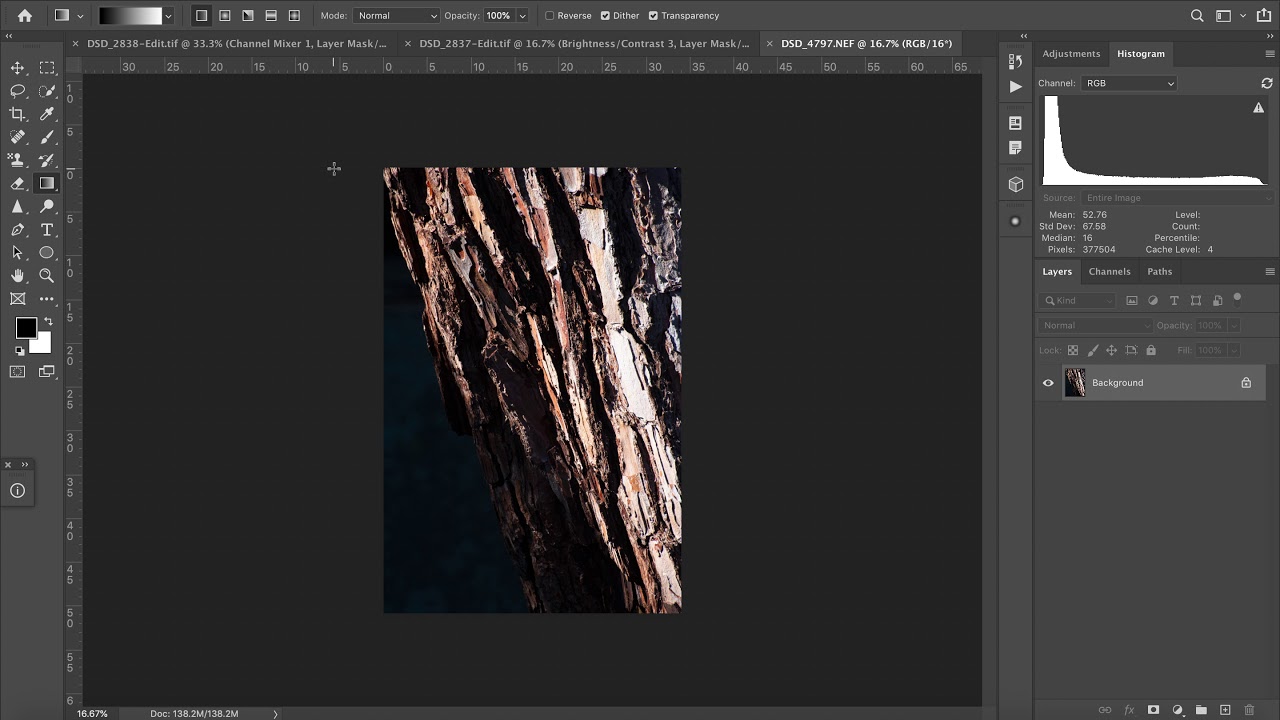The image size is (1280, 720).
Task: Open the layer filter Kind dropdown
Action: coord(1078,300)
